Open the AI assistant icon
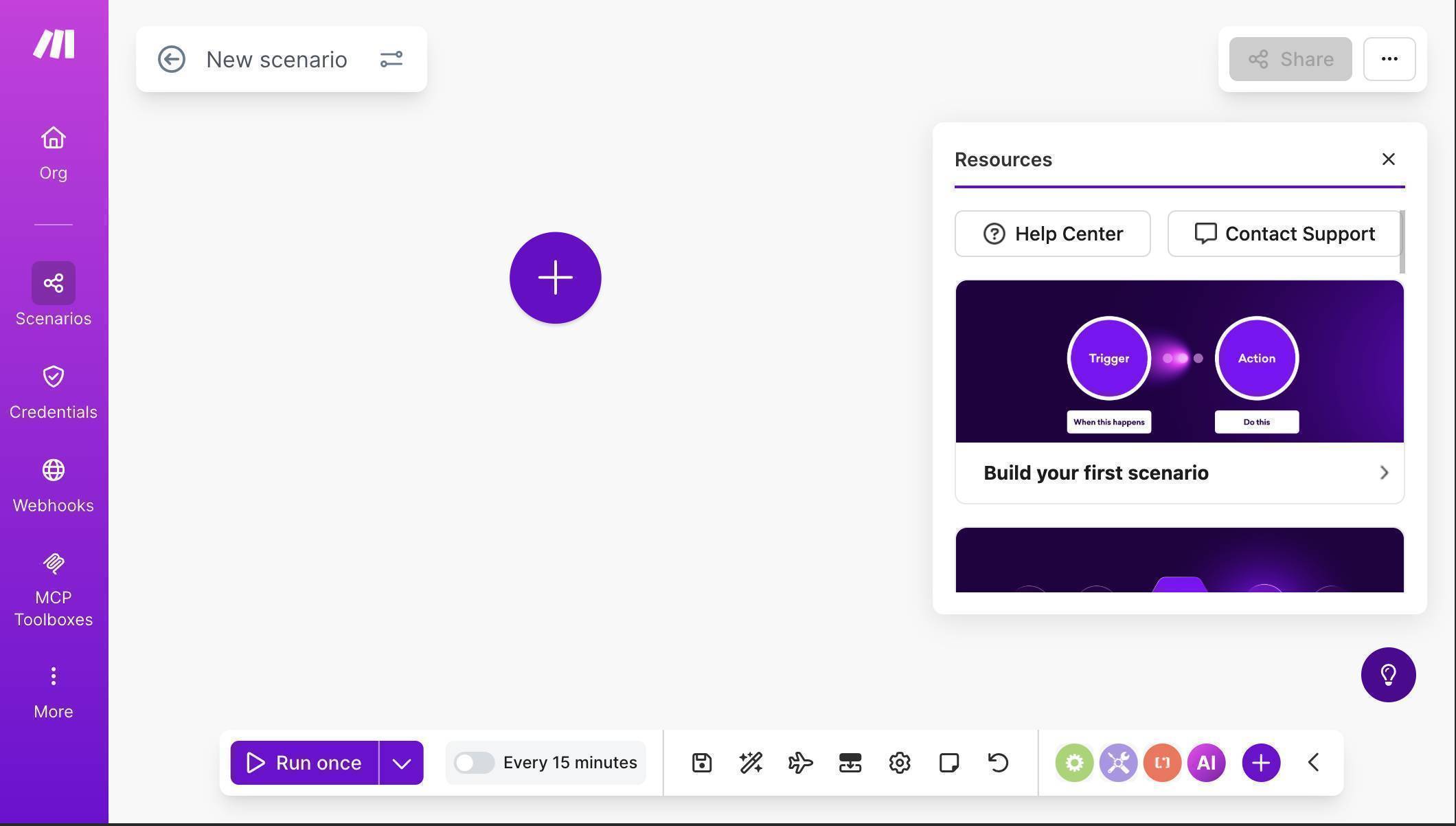1456x826 pixels. coord(1206,762)
